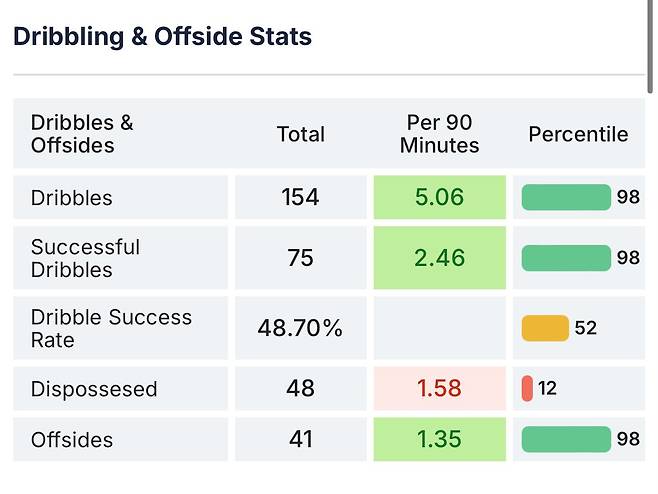
Task: Click the Offsides row label
Action: pos(72,440)
